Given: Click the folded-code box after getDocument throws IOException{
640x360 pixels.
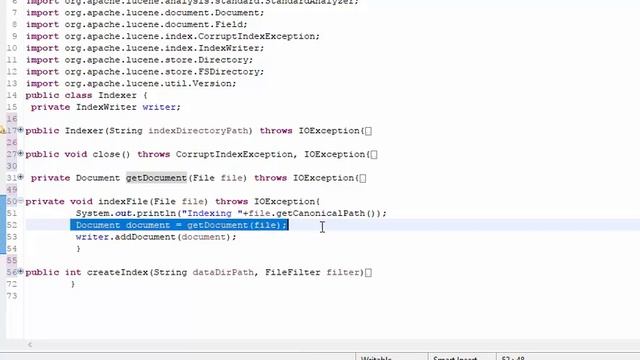Looking at the screenshot, I should [x=363, y=178].
